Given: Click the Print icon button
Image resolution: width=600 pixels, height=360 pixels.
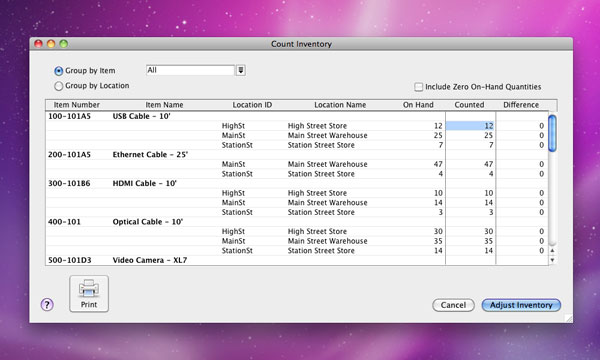Looking at the screenshot, I should tap(89, 293).
